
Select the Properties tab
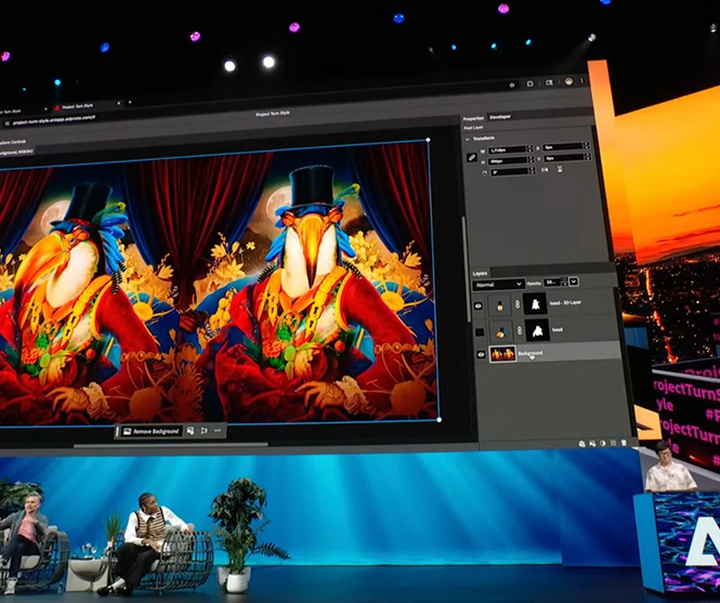click(473, 117)
